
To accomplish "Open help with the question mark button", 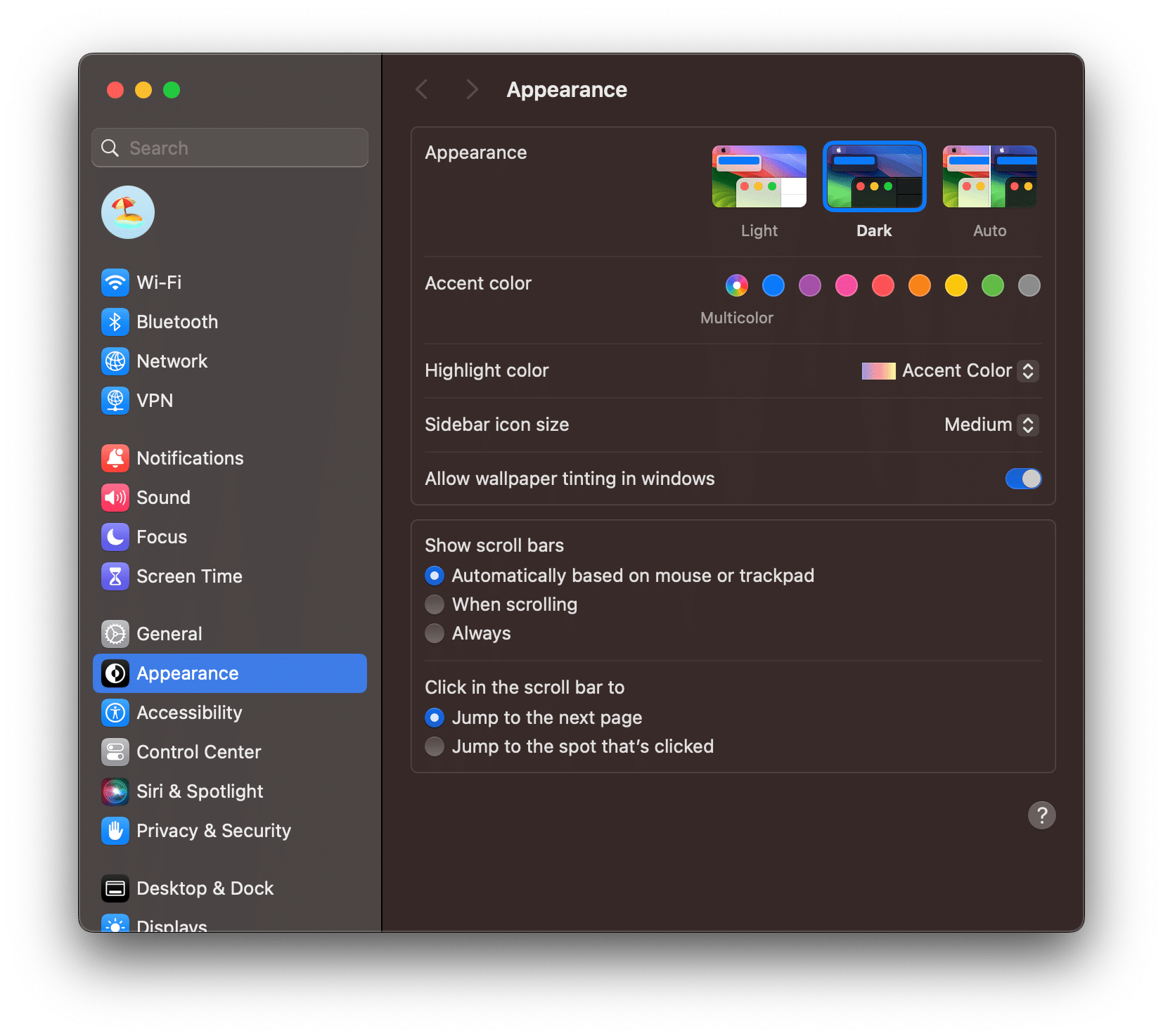I will (x=1041, y=815).
